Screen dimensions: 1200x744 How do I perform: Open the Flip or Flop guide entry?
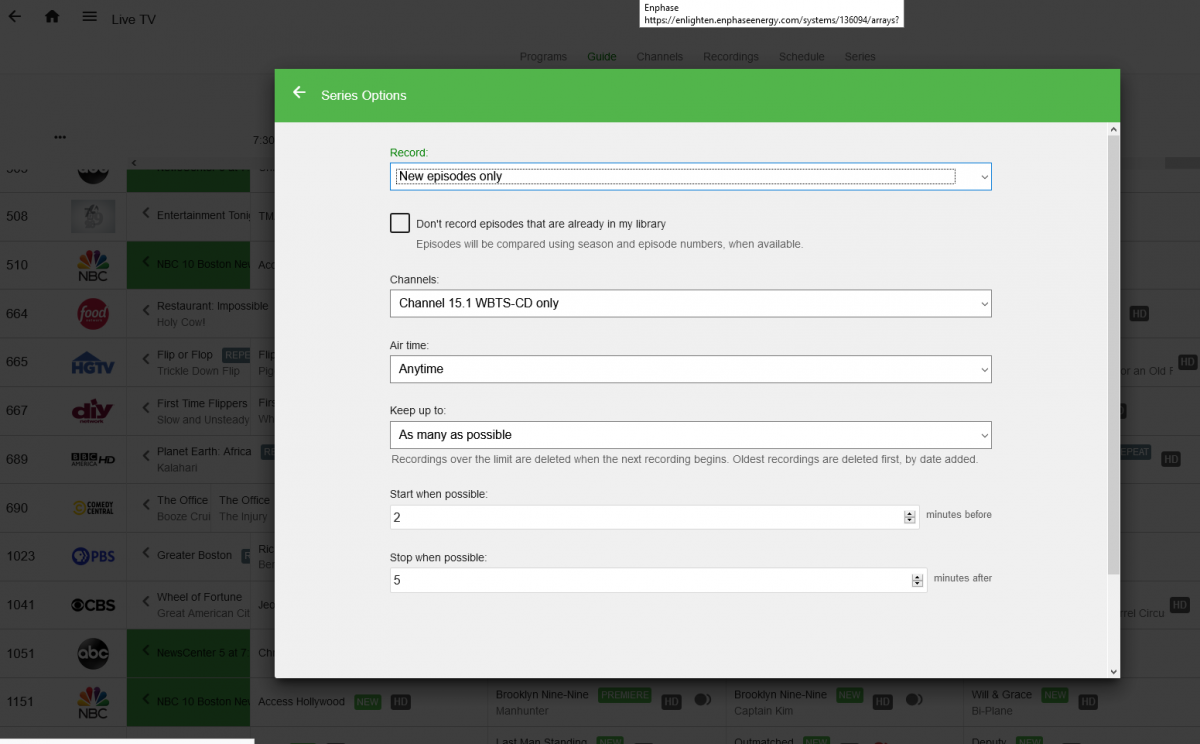coord(189,362)
